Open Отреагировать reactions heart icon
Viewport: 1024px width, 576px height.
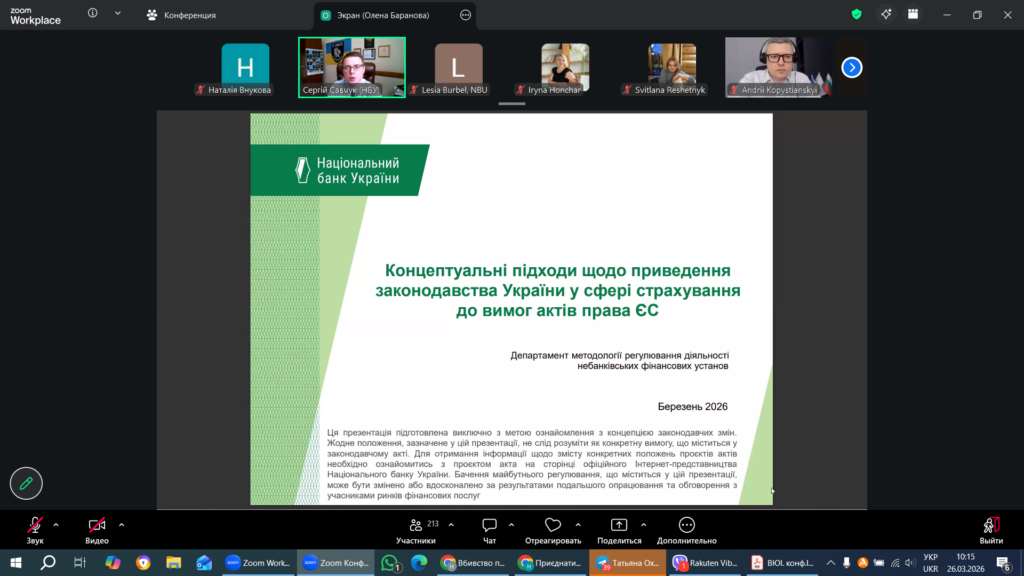552,525
